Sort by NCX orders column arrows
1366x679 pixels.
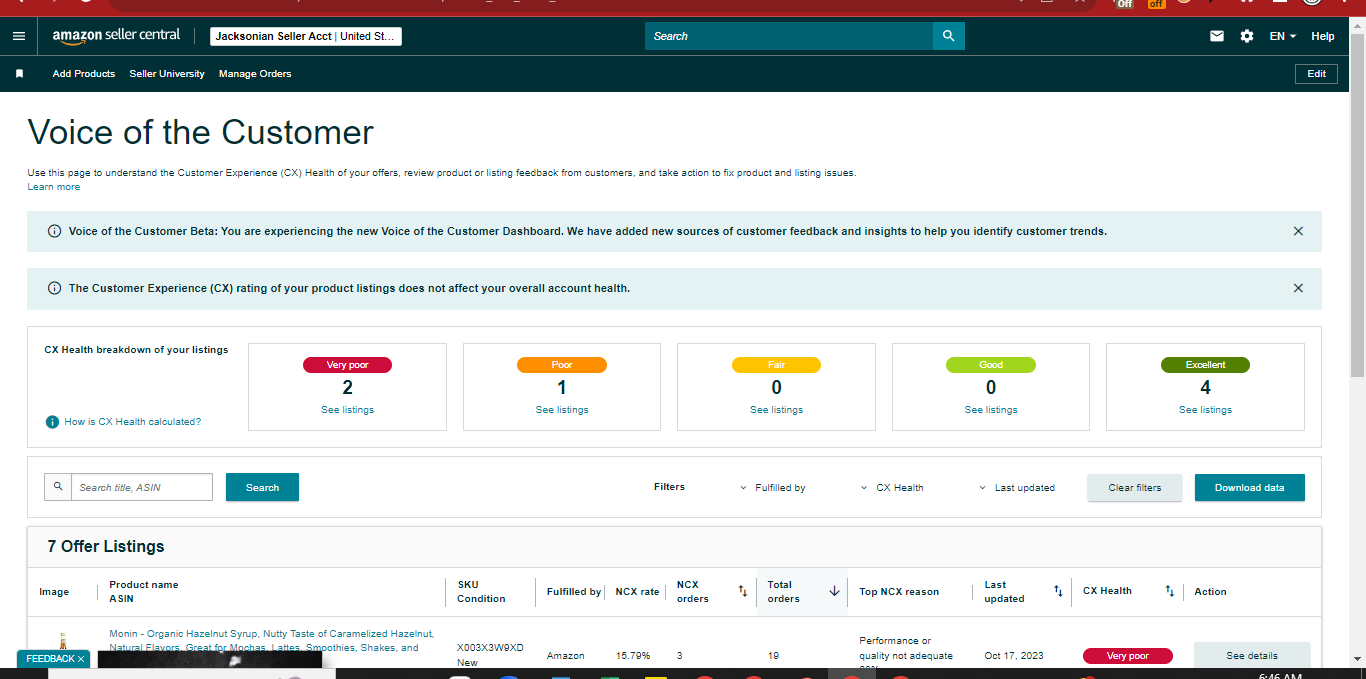pyautogui.click(x=742, y=591)
